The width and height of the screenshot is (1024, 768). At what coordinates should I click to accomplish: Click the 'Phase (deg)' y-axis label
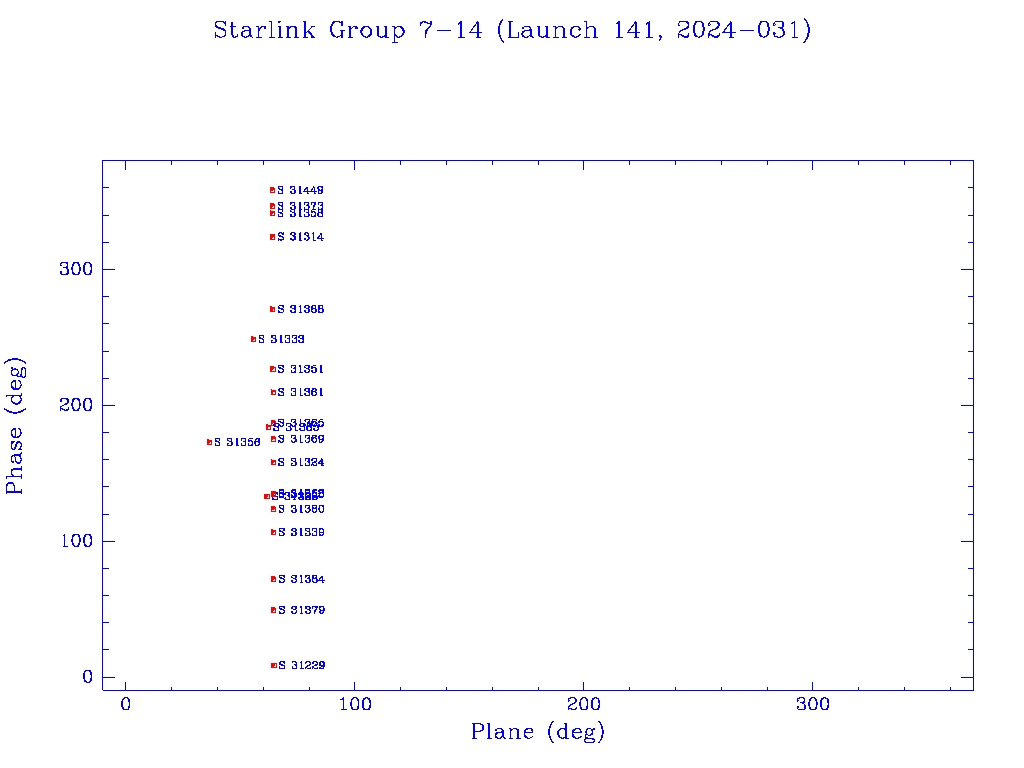(x=14, y=426)
